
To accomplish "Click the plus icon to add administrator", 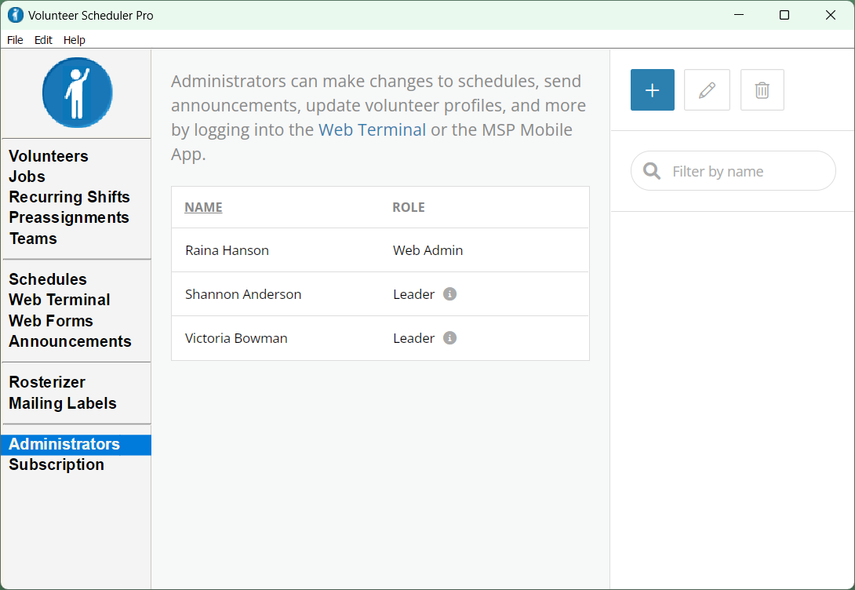I will [652, 90].
